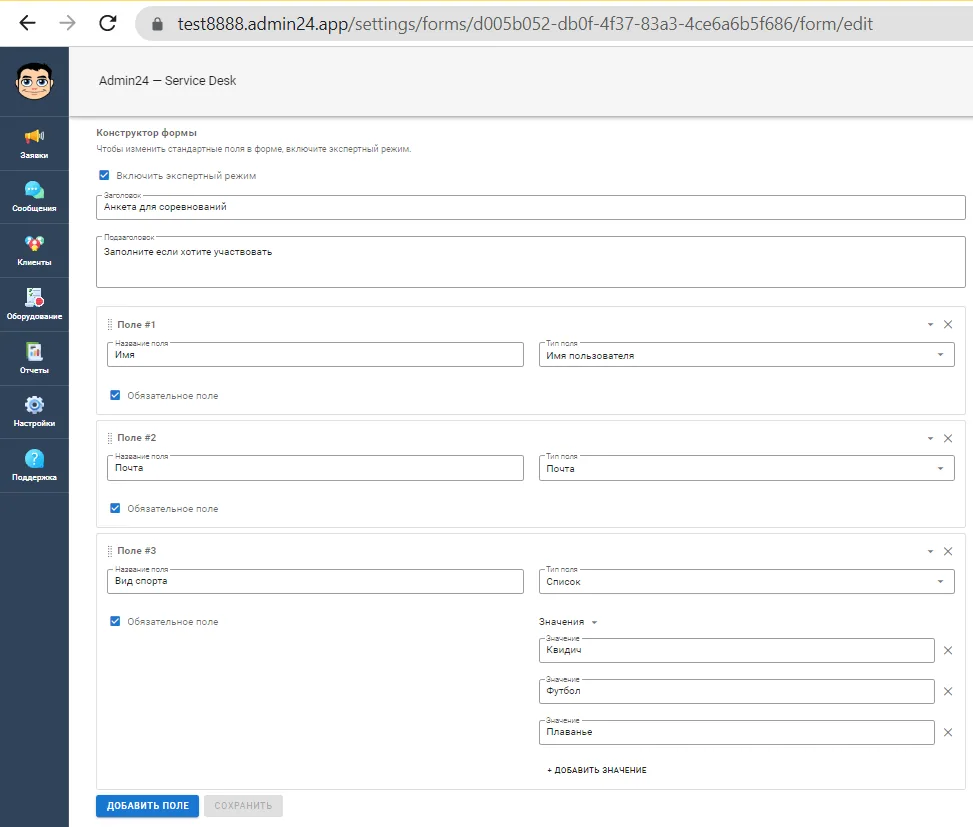
Task: Open the Сообщения sidebar icon
Action: (34, 197)
